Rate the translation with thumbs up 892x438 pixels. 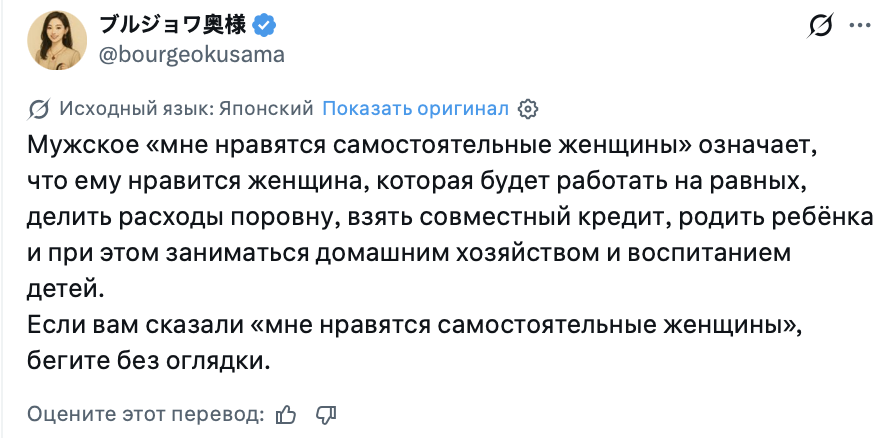click(287, 413)
